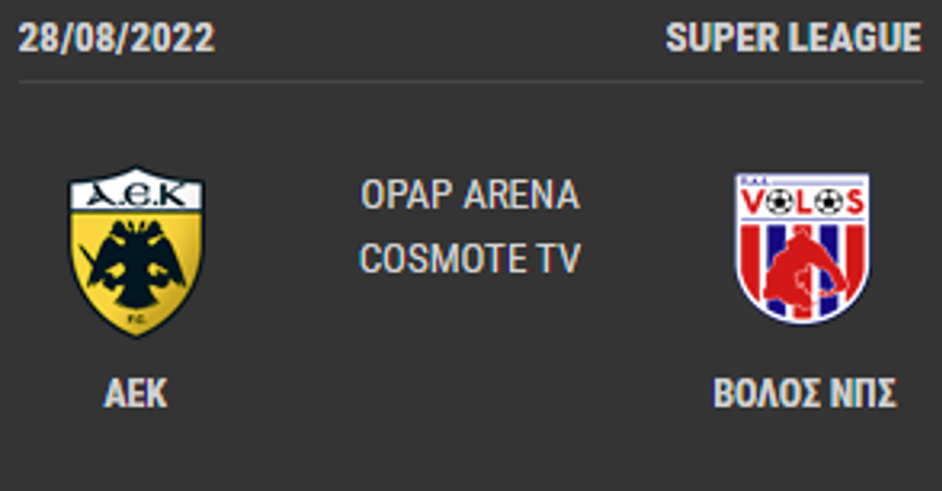Open the ΒΟΛΟΣ ΝΠΣ team name link

(x=804, y=394)
